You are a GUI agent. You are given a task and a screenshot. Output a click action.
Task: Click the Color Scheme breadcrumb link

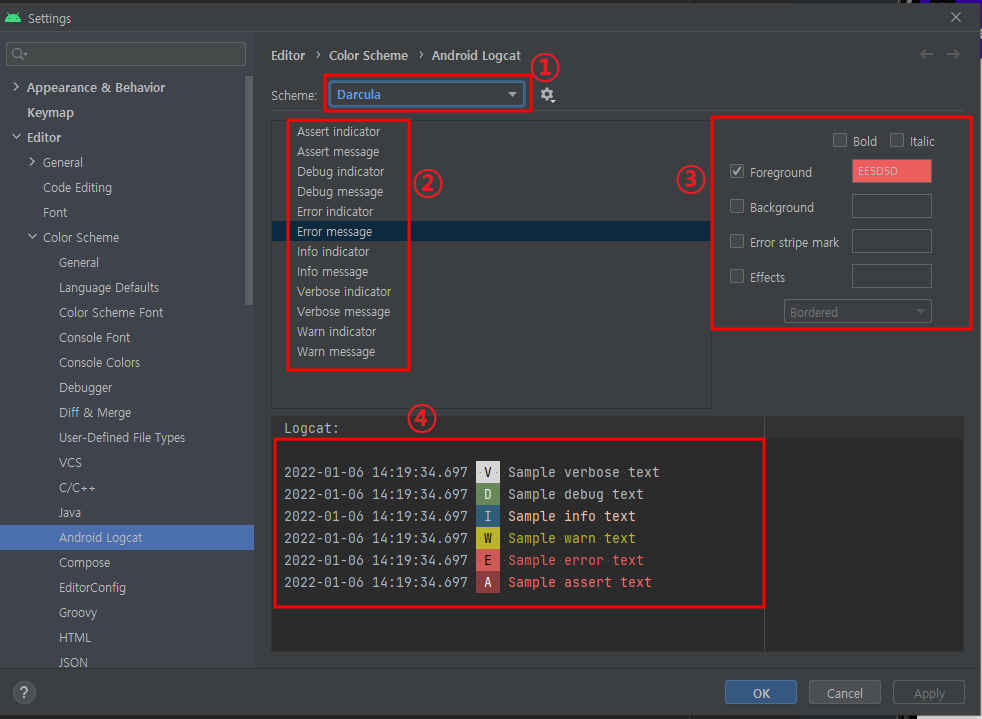pos(368,55)
